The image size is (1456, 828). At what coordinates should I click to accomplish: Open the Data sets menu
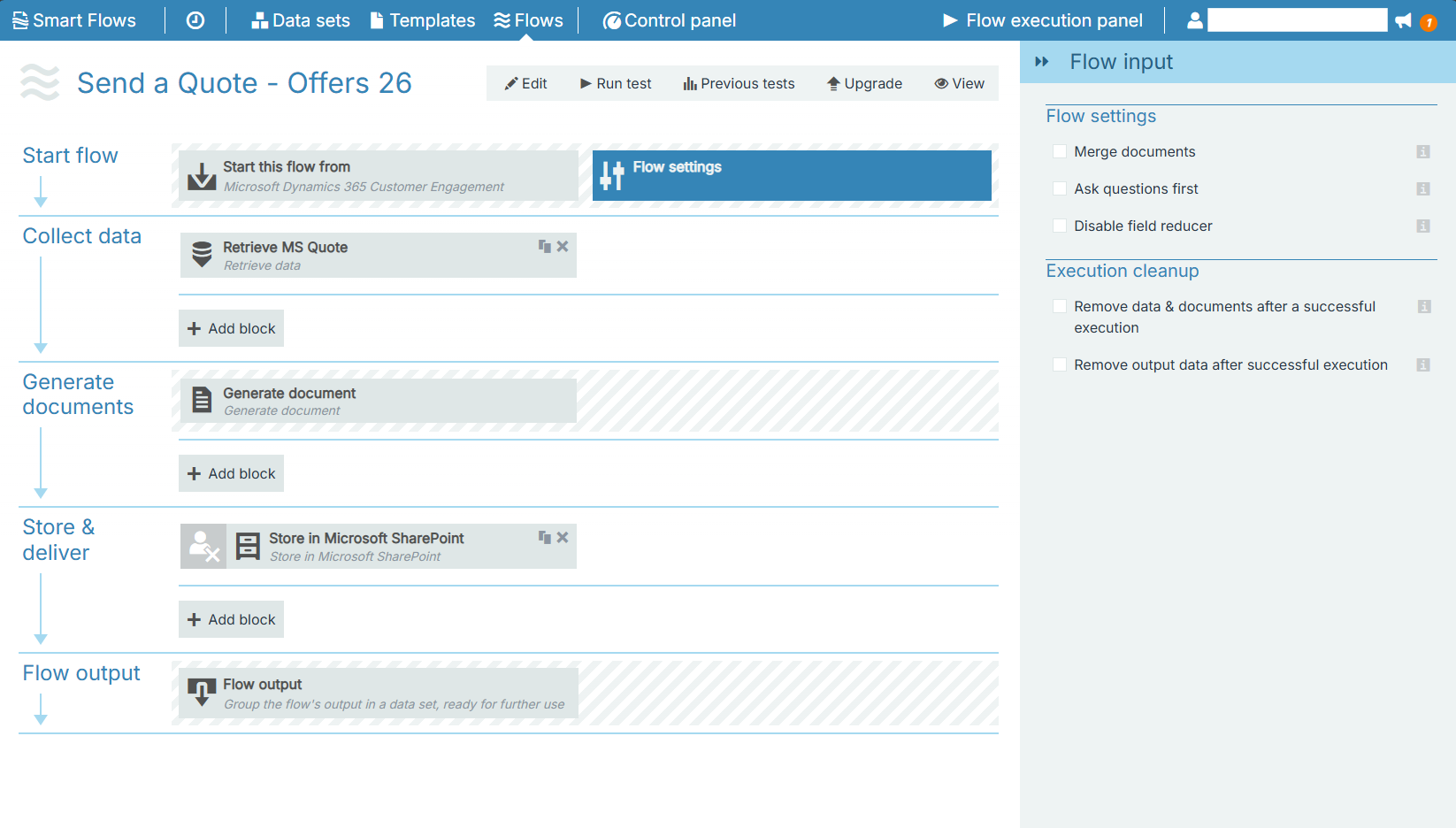click(x=301, y=20)
